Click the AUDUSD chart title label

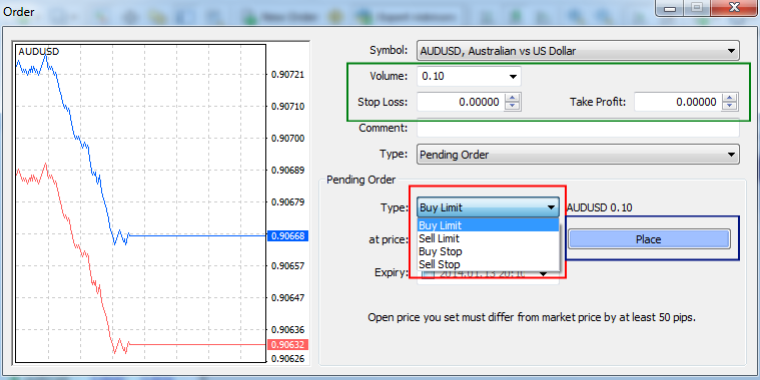(x=39, y=51)
